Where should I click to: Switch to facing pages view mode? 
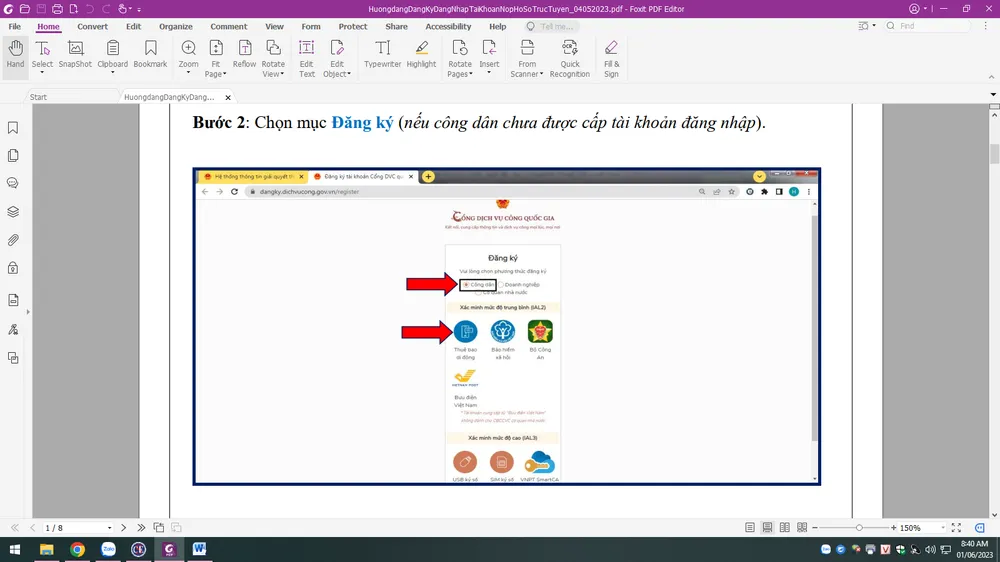785,527
